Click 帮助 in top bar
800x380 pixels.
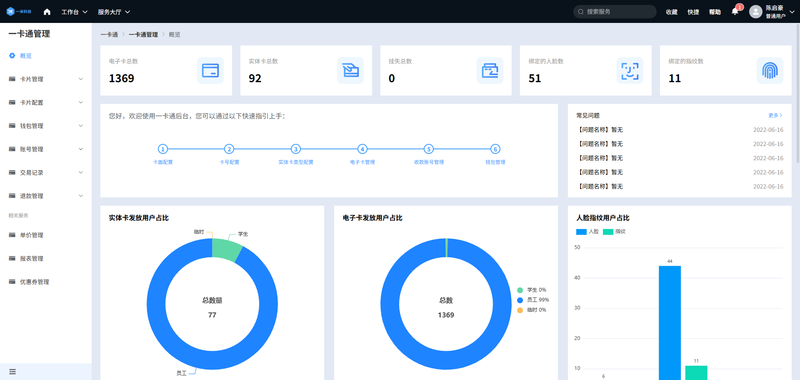(715, 12)
